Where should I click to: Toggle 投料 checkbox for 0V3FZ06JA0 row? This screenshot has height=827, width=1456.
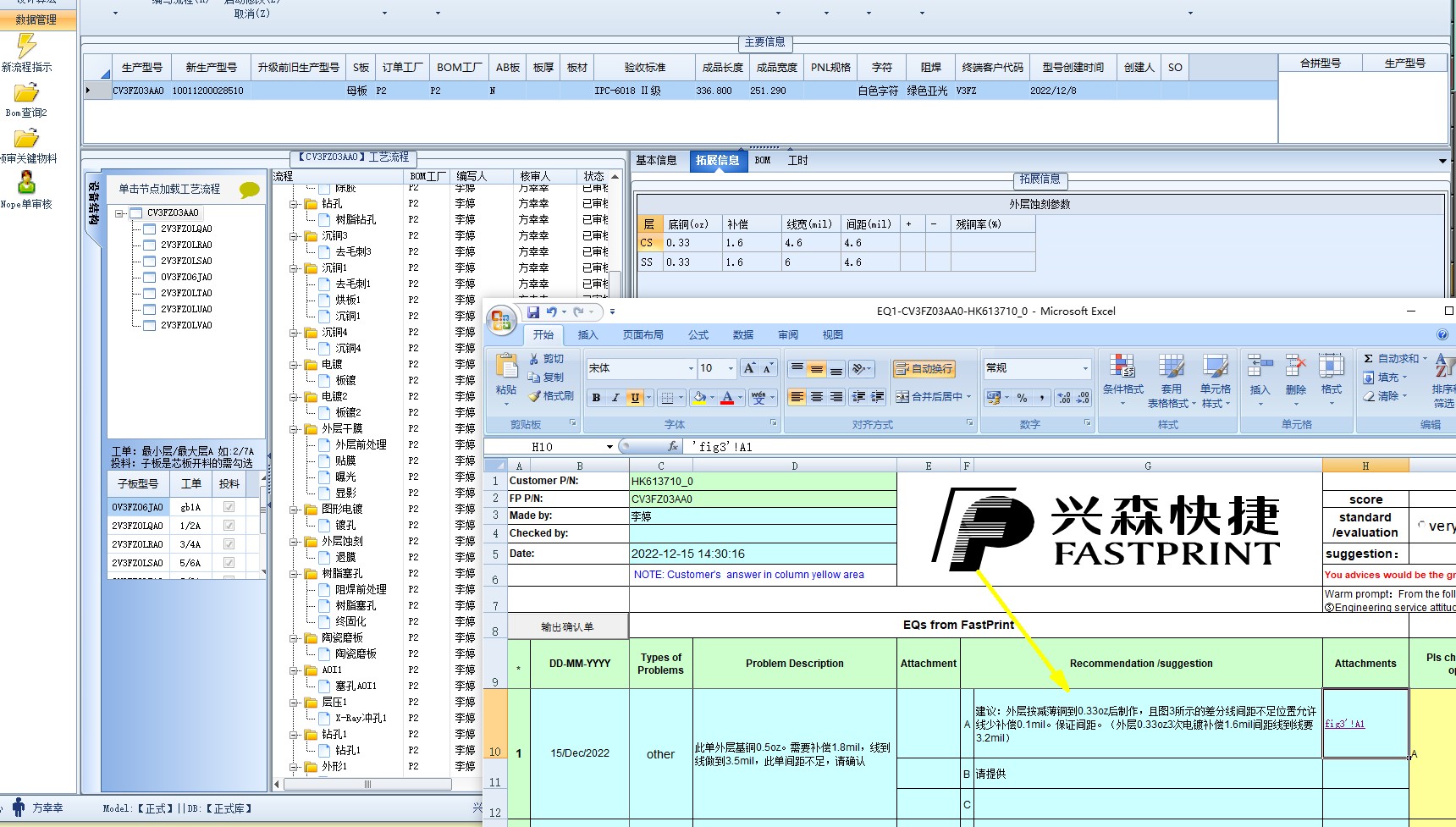point(229,507)
